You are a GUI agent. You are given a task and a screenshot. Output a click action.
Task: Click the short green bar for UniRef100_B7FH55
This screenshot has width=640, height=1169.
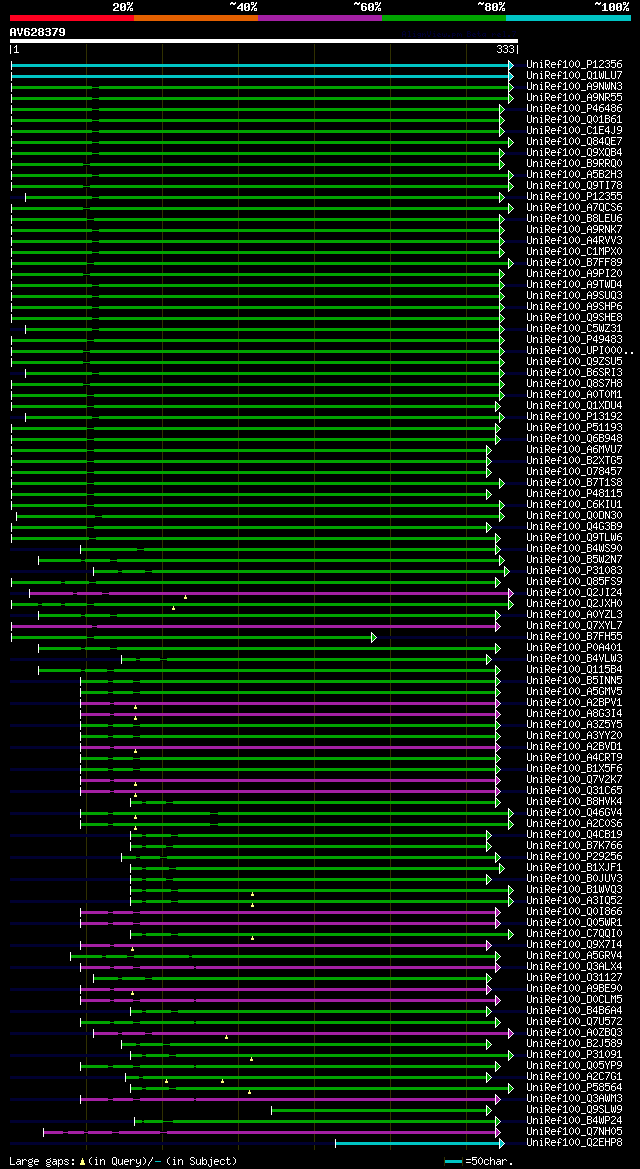pos(193,637)
